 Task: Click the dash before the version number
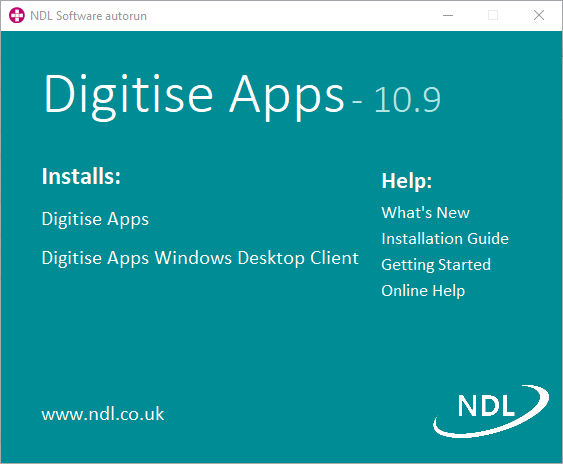pos(357,103)
